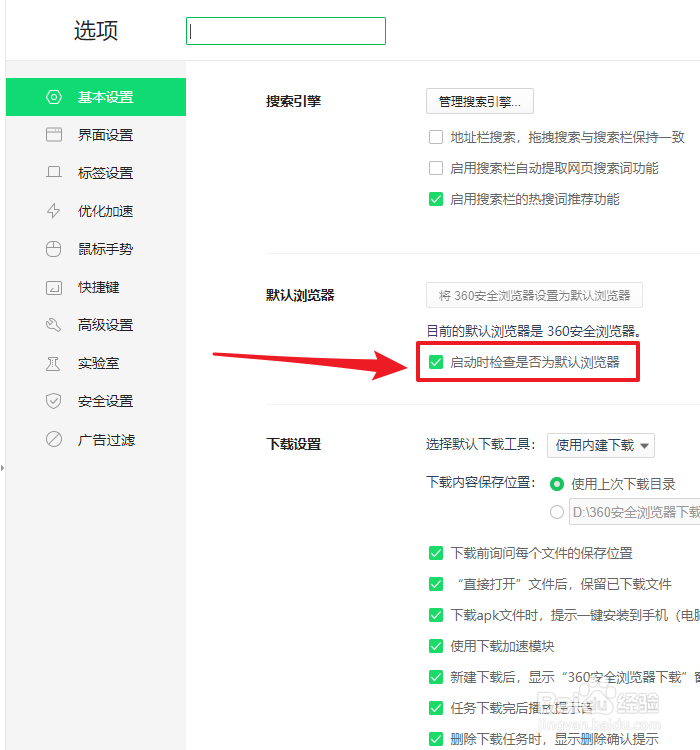Click the D:\360安全浏览器下载 path field

634,512
